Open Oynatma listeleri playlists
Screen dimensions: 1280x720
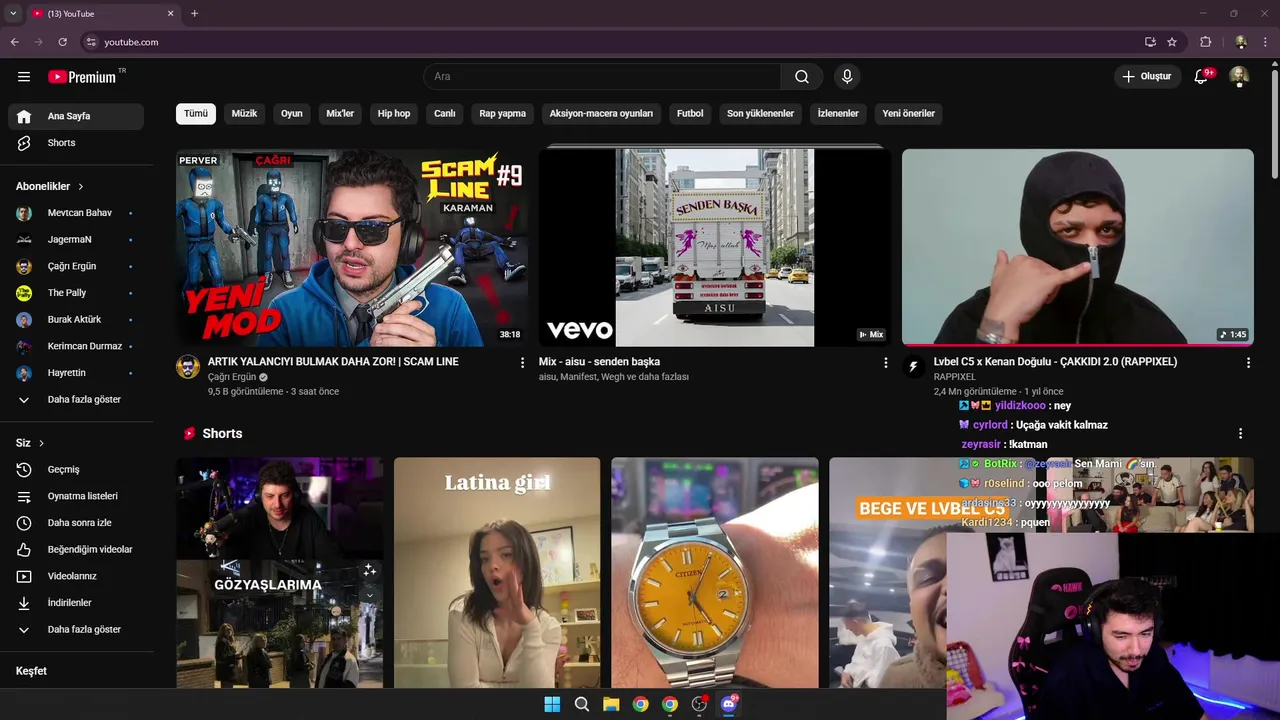click(76, 496)
